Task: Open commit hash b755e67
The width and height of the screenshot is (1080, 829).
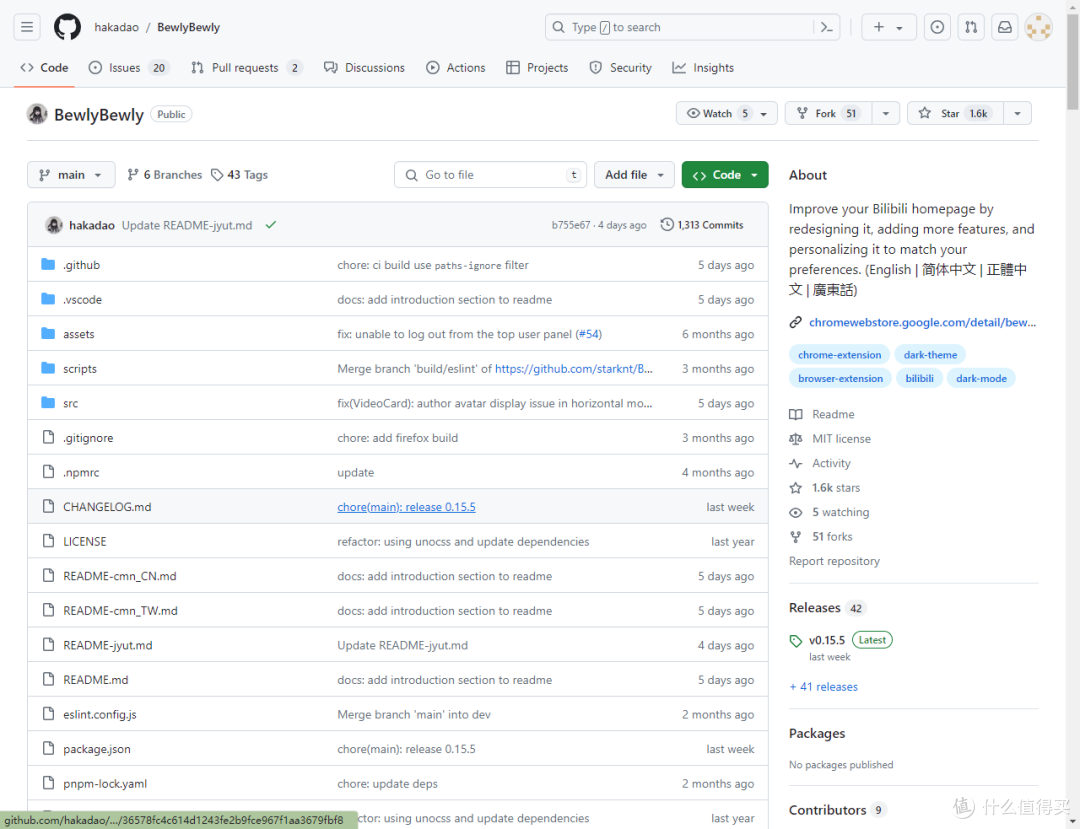Action: 570,225
